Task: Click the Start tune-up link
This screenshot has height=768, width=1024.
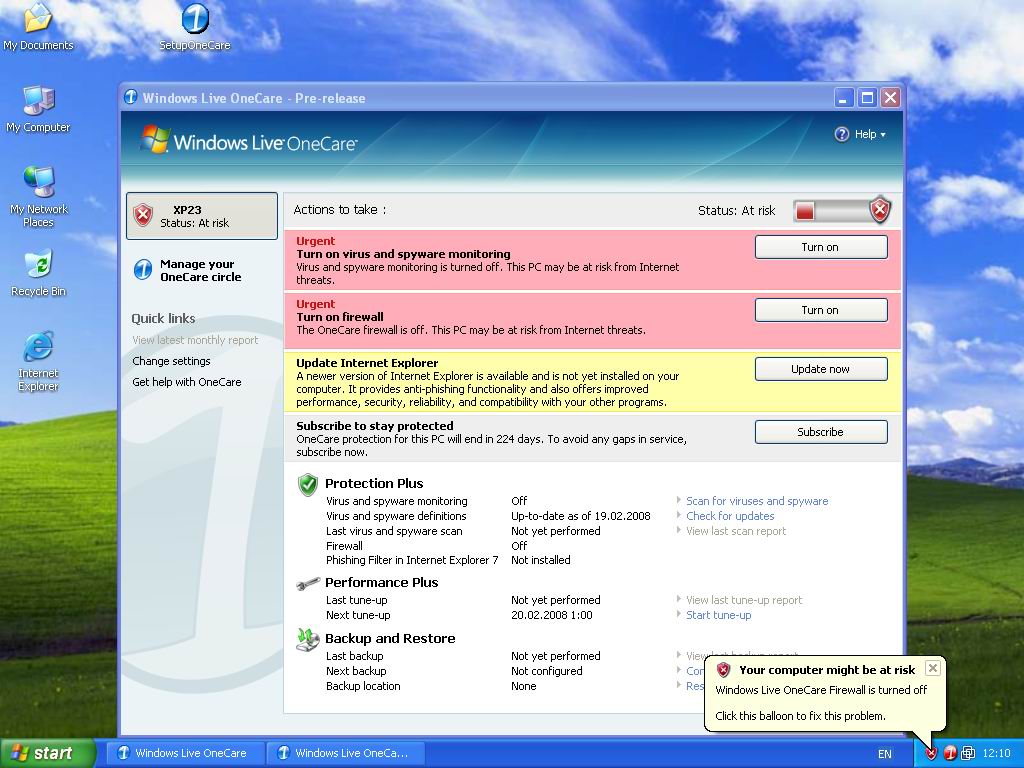Action: (718, 615)
